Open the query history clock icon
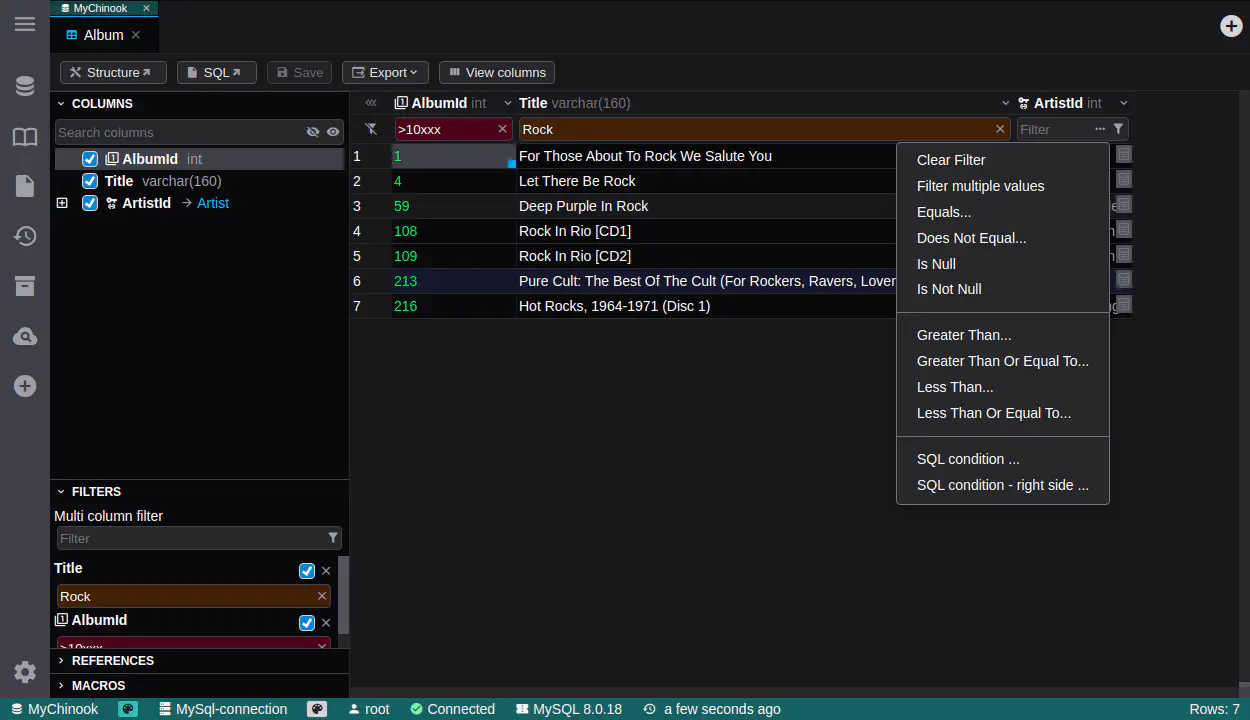This screenshot has height=720, width=1250. click(x=25, y=236)
